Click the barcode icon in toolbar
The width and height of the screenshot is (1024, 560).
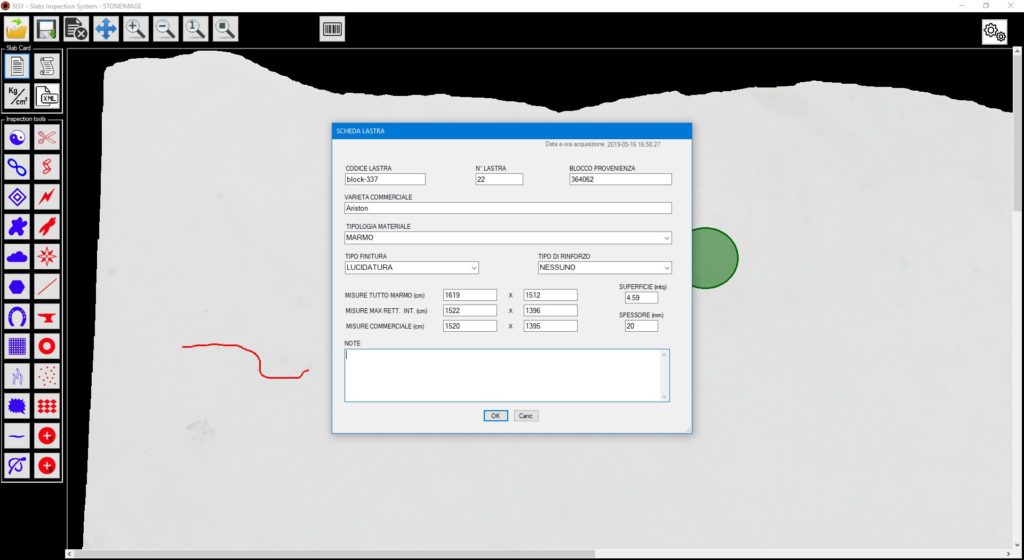(x=332, y=29)
